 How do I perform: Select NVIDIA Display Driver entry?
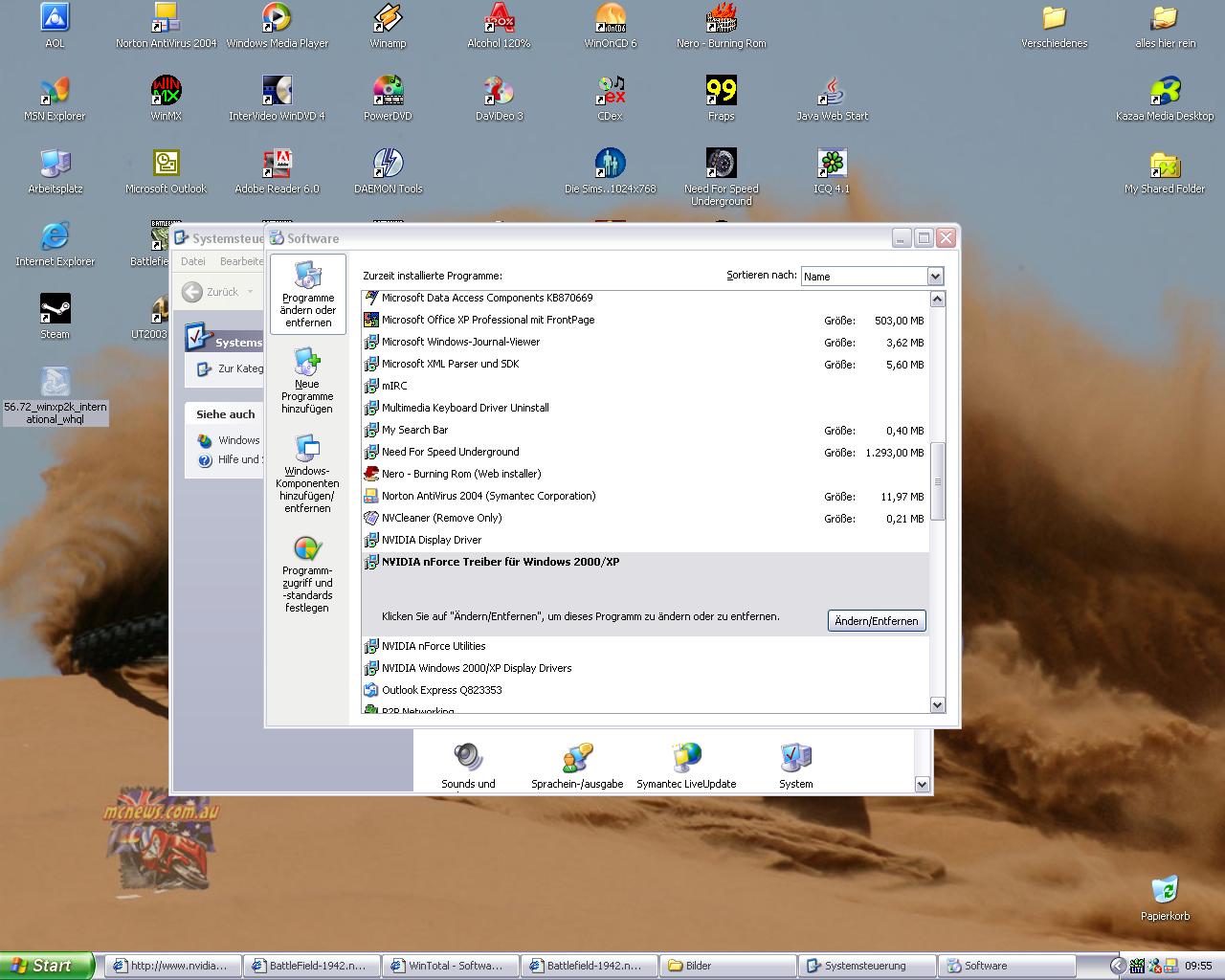point(645,540)
